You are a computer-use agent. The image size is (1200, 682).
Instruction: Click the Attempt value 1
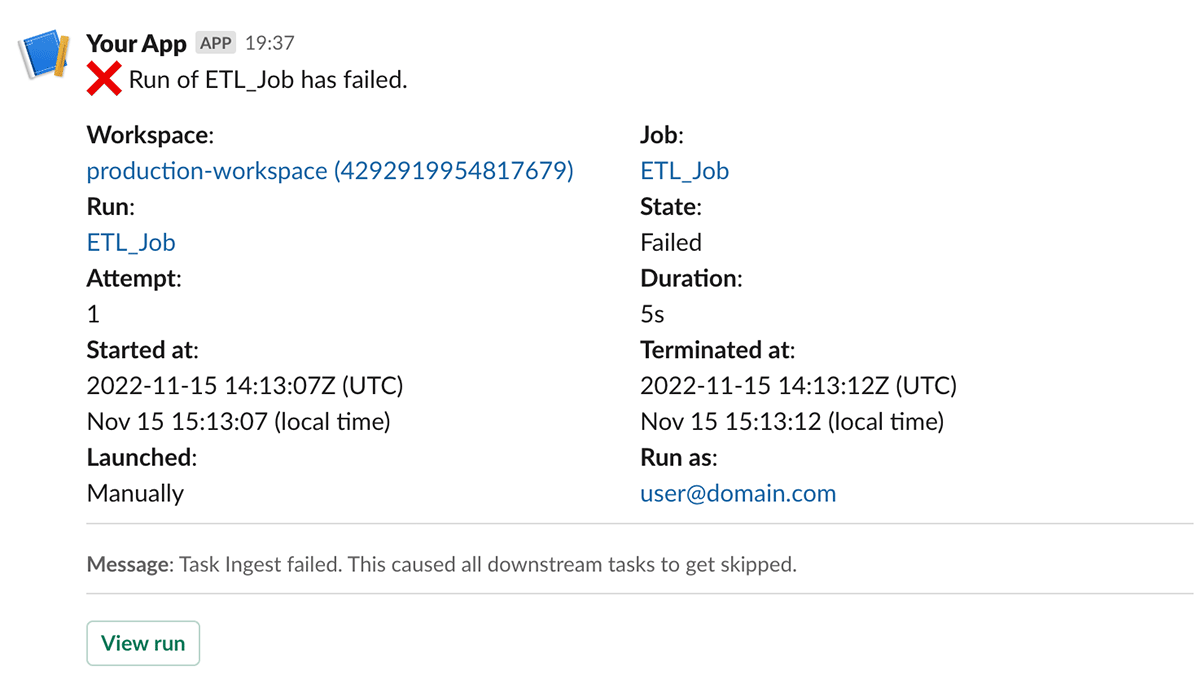pyautogui.click(x=93, y=314)
